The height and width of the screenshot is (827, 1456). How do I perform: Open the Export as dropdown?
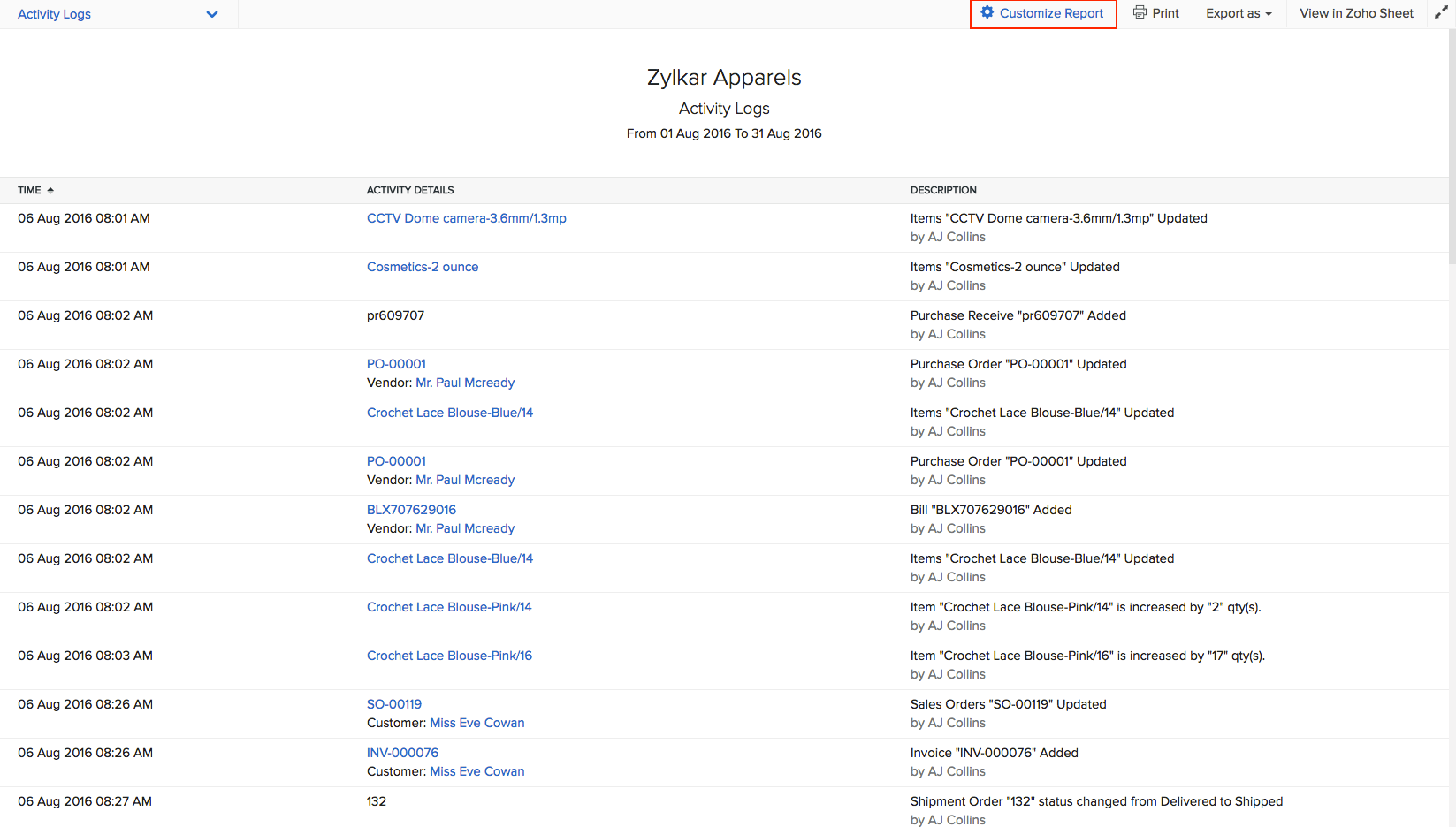(x=1238, y=13)
